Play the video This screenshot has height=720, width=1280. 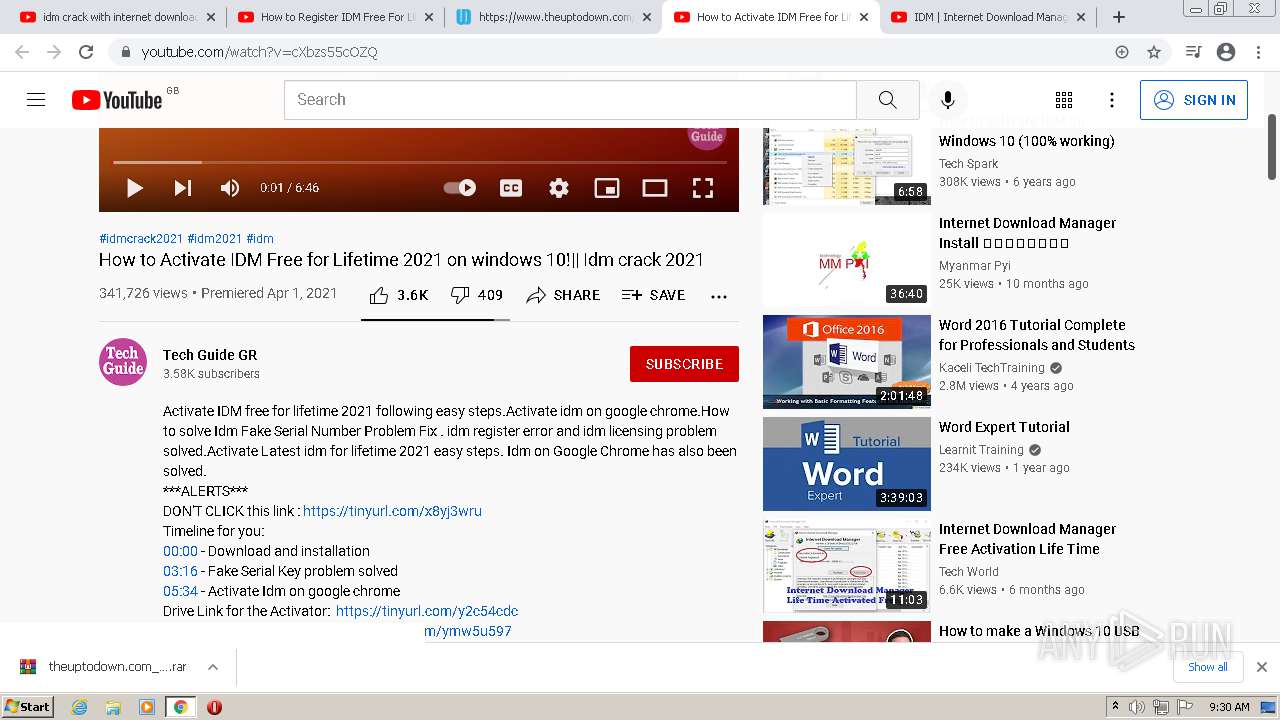click(135, 188)
